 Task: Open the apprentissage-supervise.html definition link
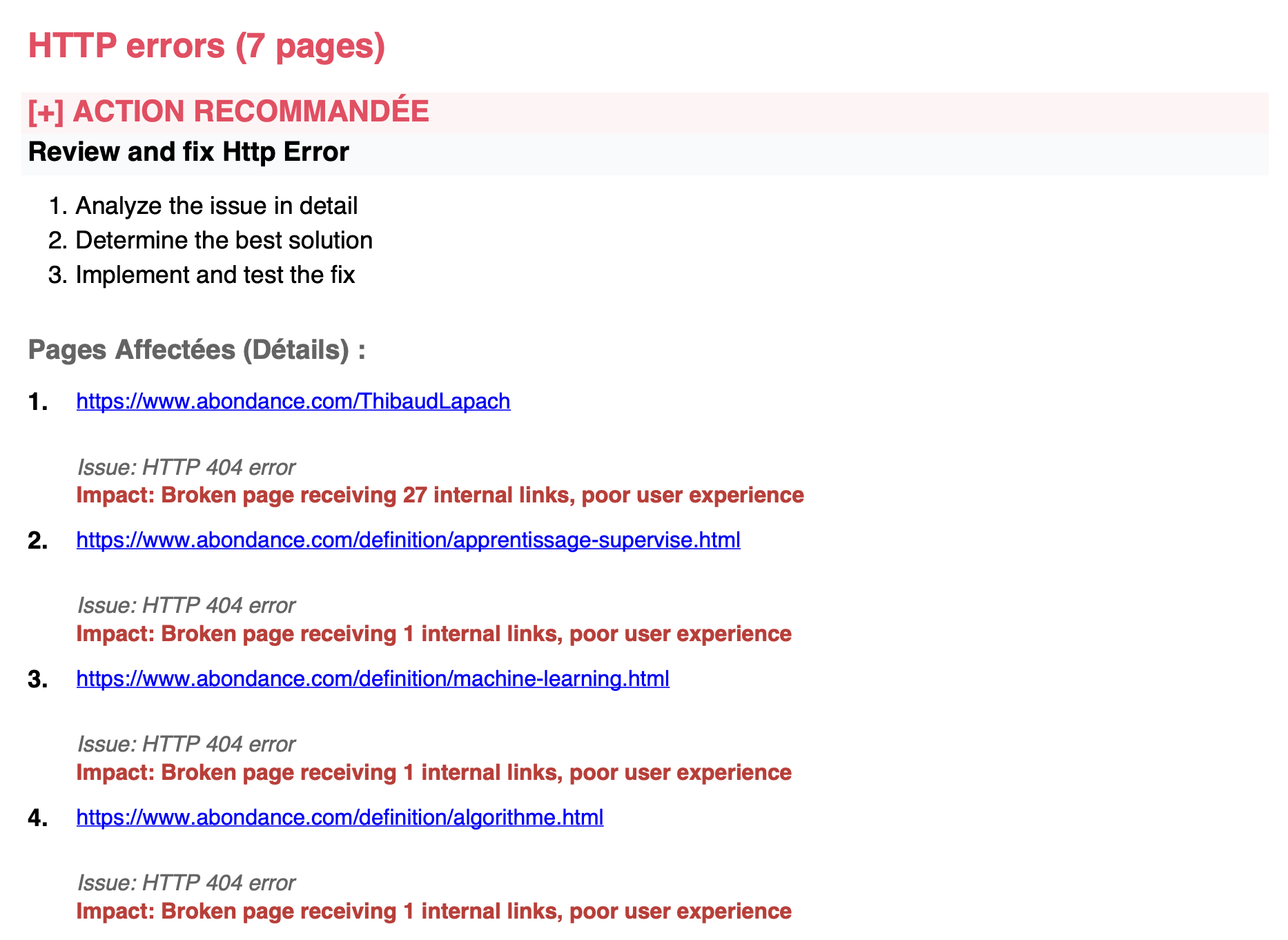click(408, 540)
